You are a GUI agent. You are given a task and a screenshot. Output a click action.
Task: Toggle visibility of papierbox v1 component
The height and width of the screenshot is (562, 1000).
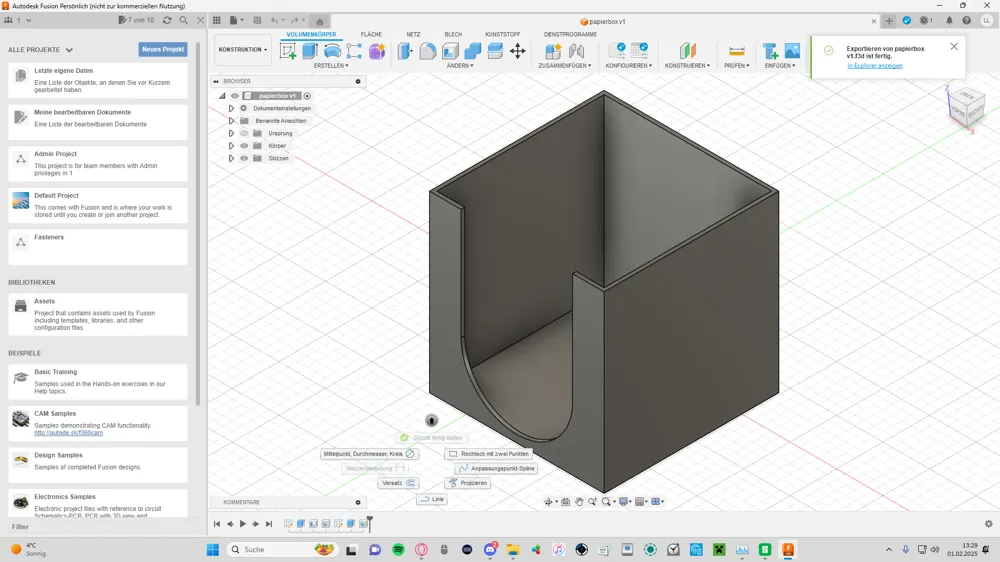tap(235, 96)
